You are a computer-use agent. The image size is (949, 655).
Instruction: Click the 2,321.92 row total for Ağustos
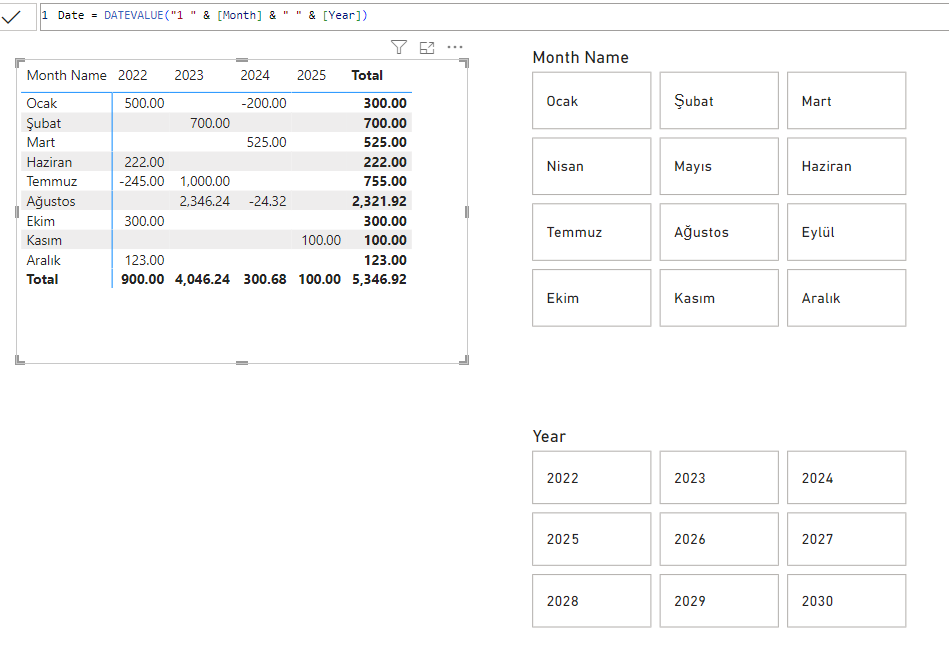click(x=379, y=201)
